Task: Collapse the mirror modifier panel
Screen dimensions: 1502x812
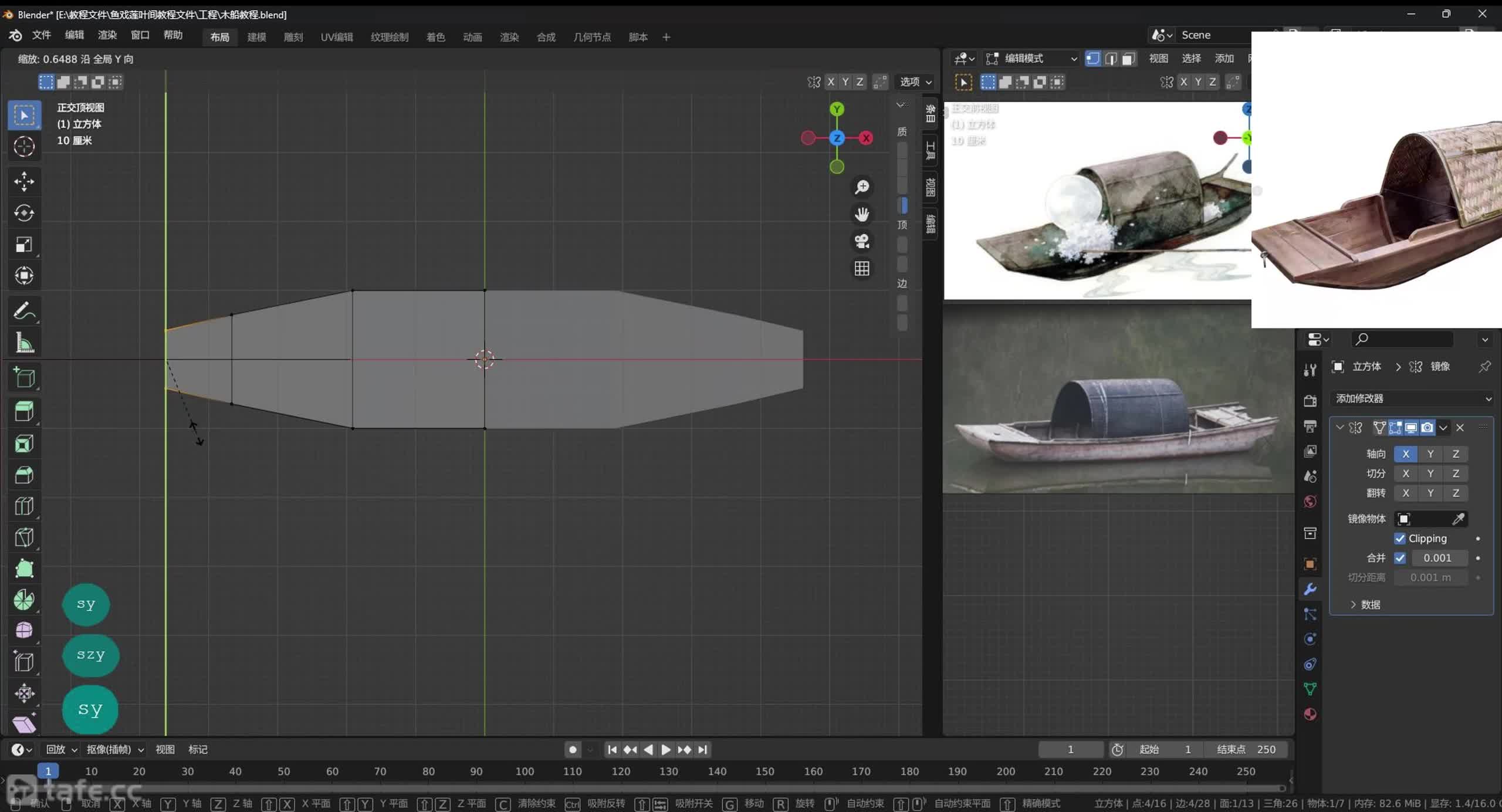Action: tap(1339, 428)
